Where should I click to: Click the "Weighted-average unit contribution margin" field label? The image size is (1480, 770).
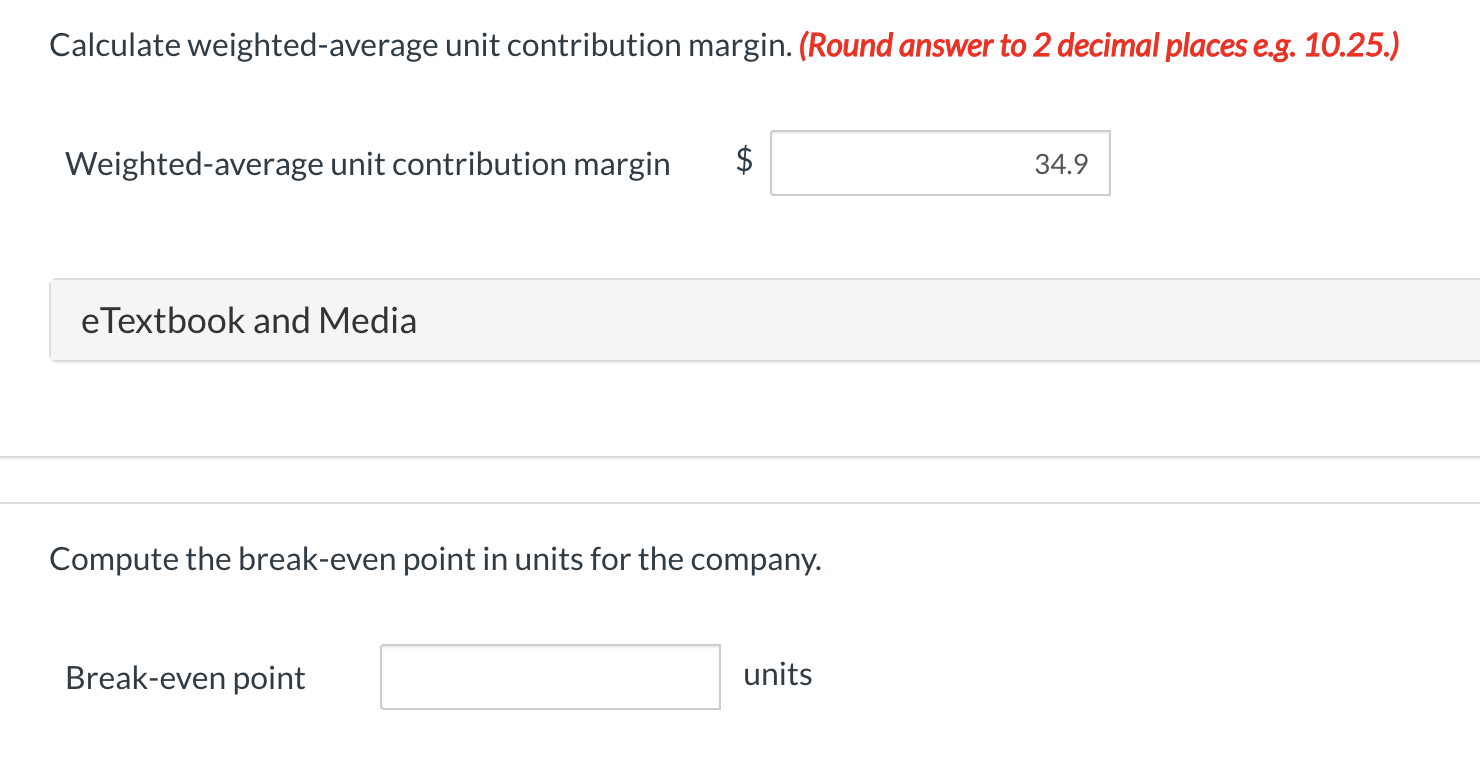(x=367, y=164)
